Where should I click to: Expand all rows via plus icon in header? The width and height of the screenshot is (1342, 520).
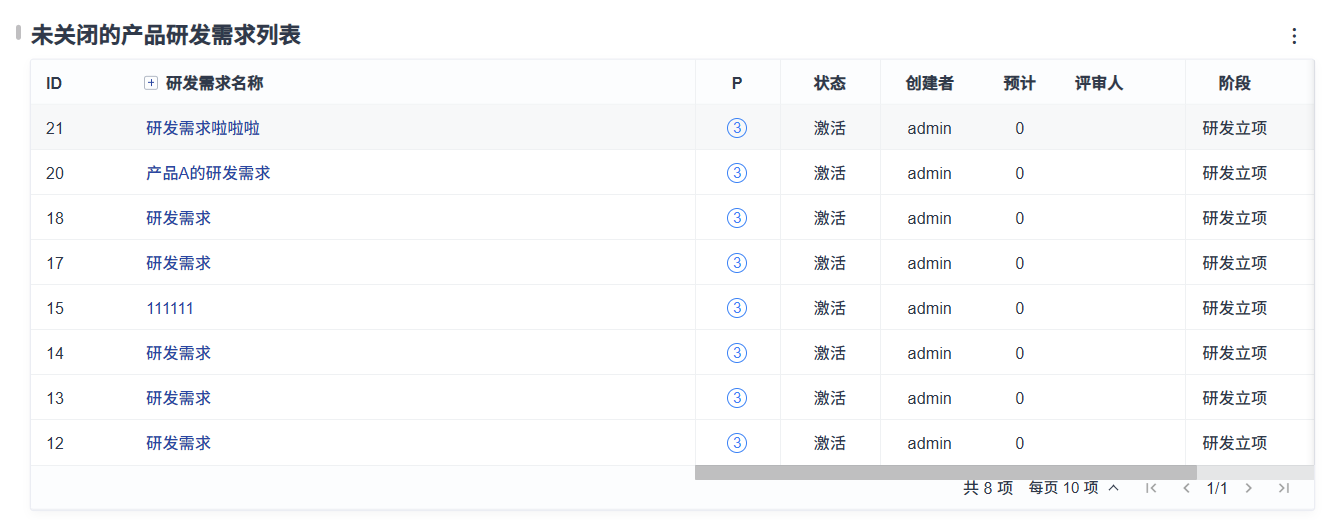(x=151, y=83)
